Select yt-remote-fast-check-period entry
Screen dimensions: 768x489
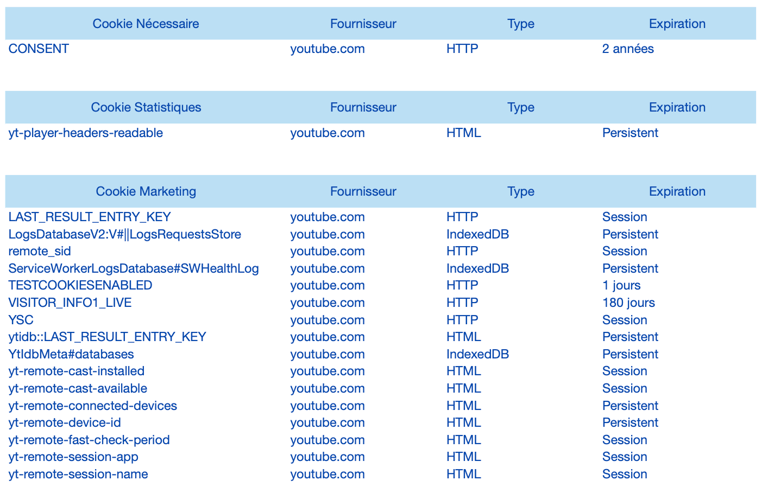[x=89, y=440]
